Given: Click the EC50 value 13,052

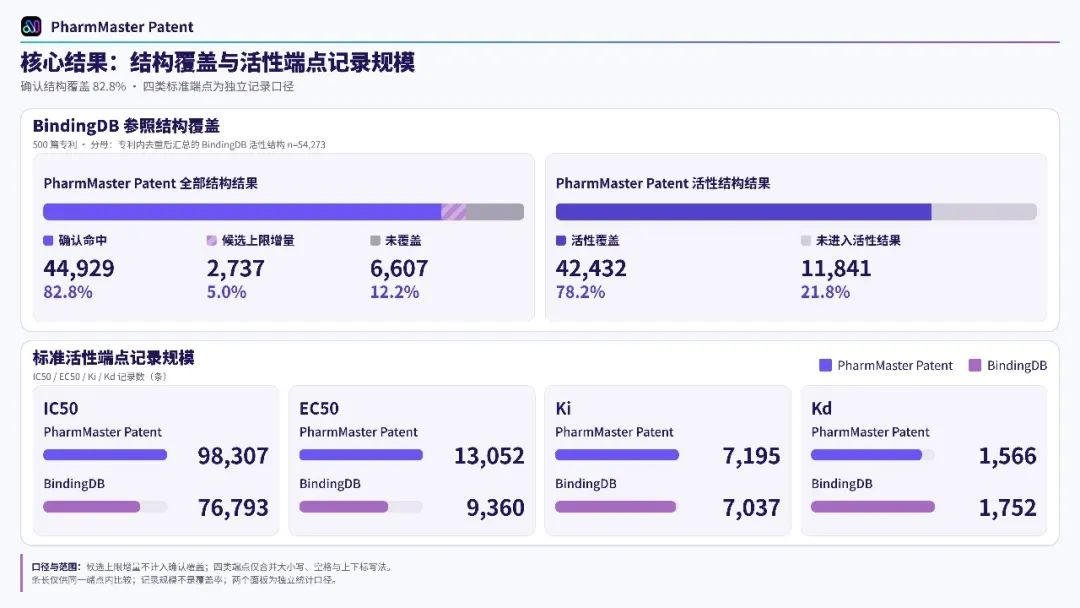Looking at the screenshot, I should click(x=489, y=456).
